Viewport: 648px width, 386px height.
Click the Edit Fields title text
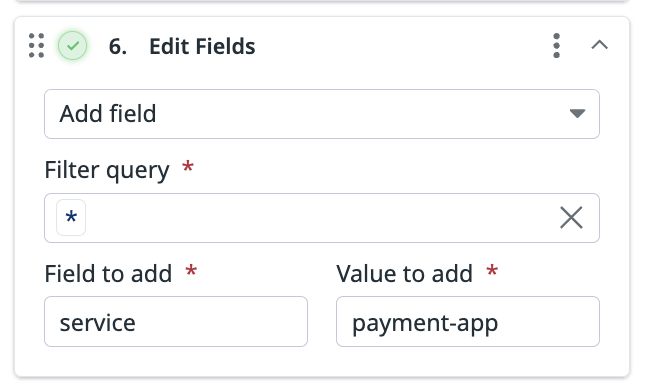pos(202,46)
